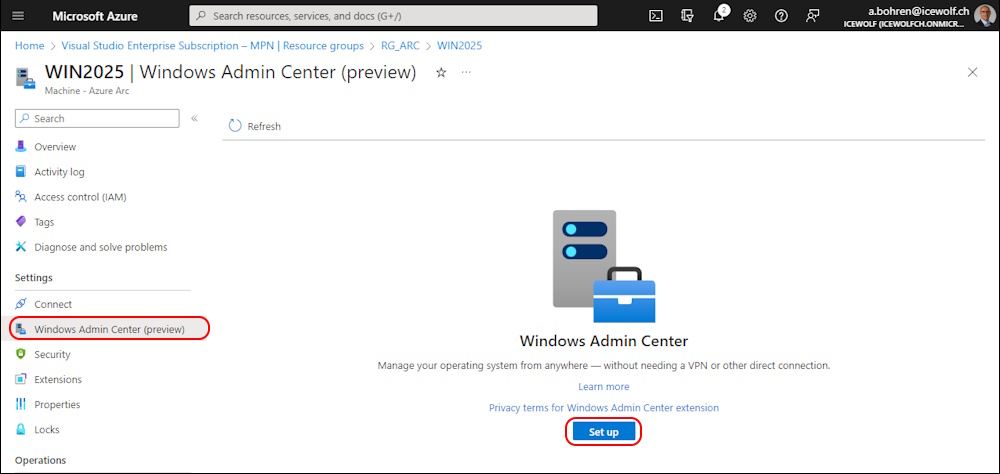This screenshot has width=1000, height=474.
Task: Open Access control (IAM) menu item
Action: pos(80,197)
